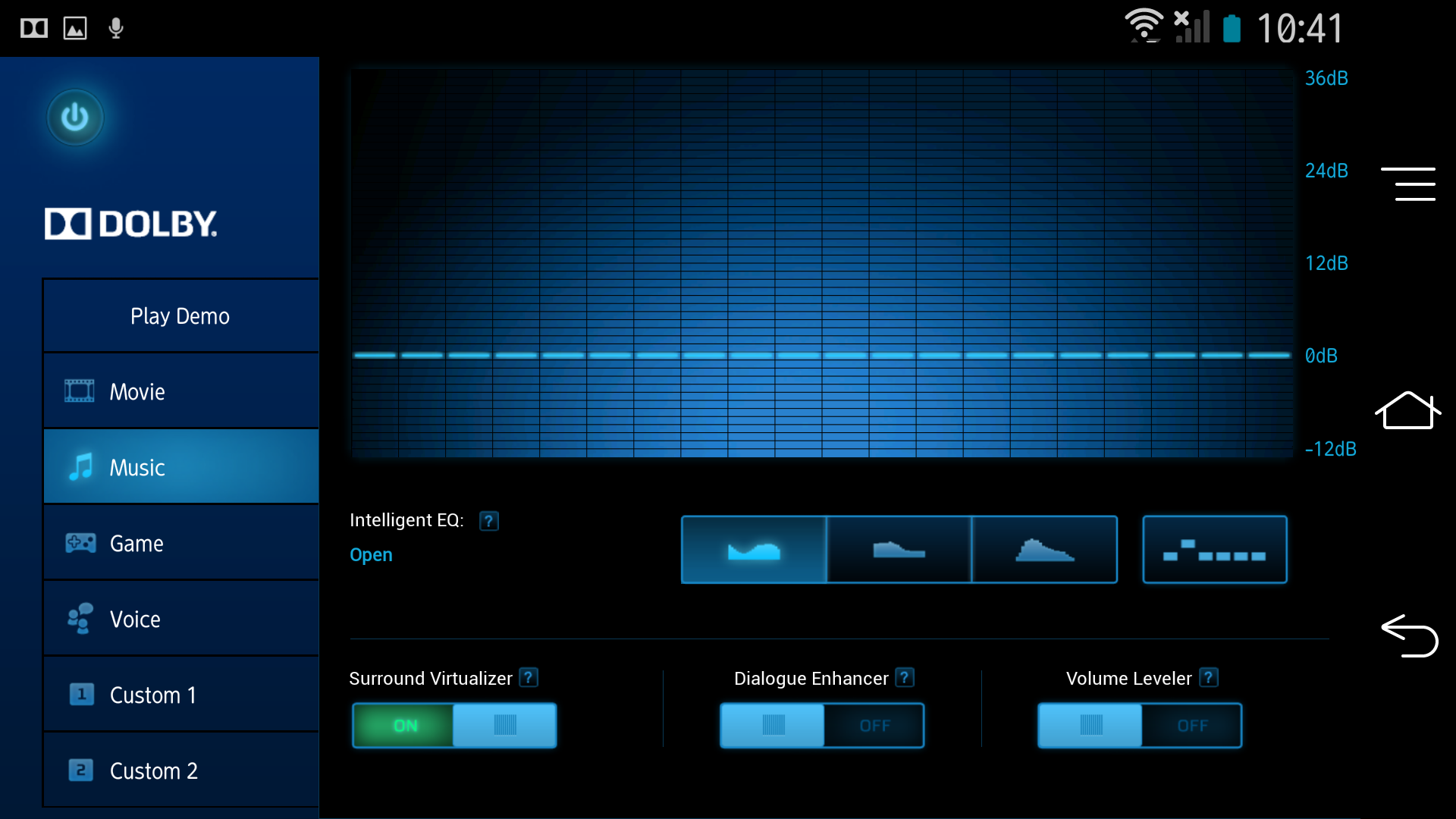The height and width of the screenshot is (819, 1456).
Task: Select the Open EQ curve preset icon
Action: (x=754, y=550)
